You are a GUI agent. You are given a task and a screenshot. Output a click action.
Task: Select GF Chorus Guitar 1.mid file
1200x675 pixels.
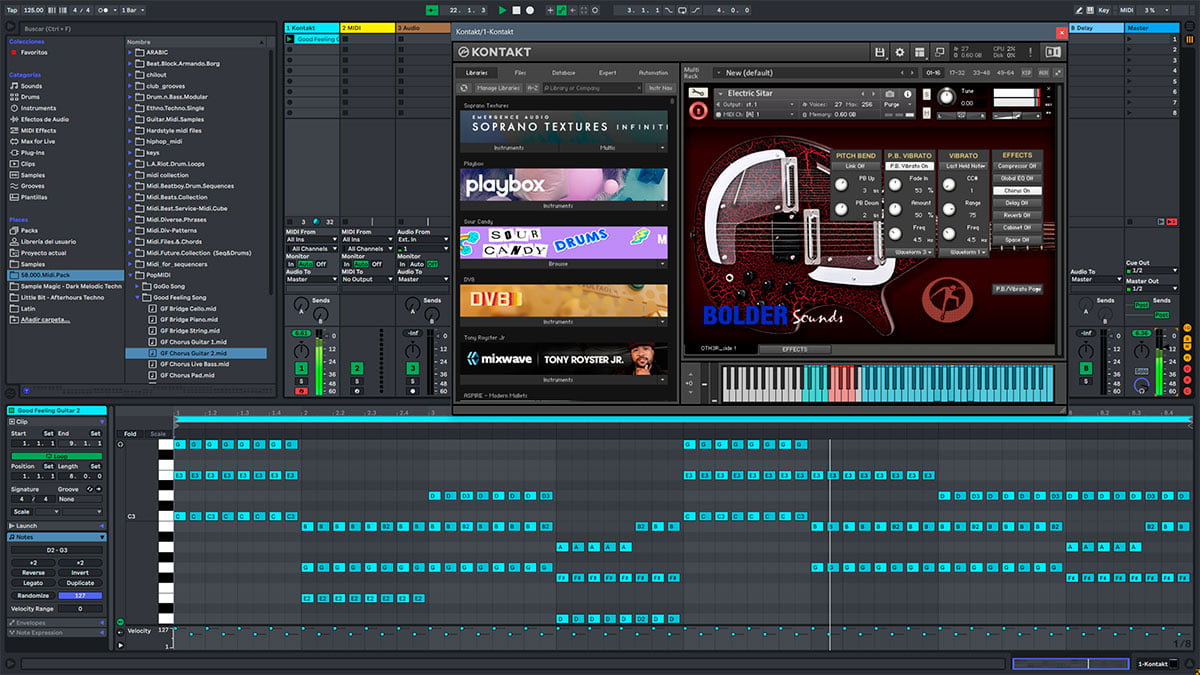click(x=193, y=342)
